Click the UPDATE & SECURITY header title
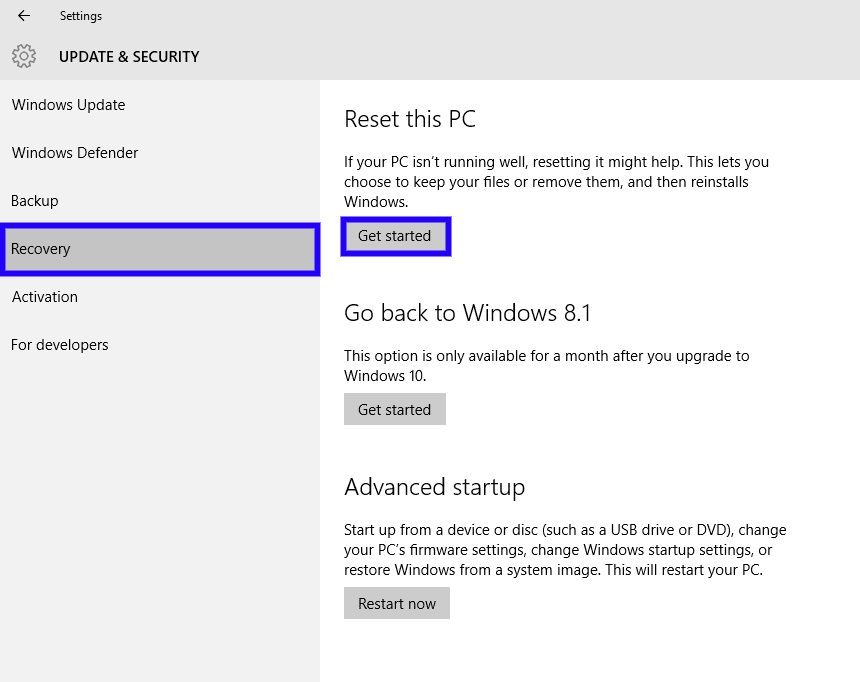 click(129, 57)
